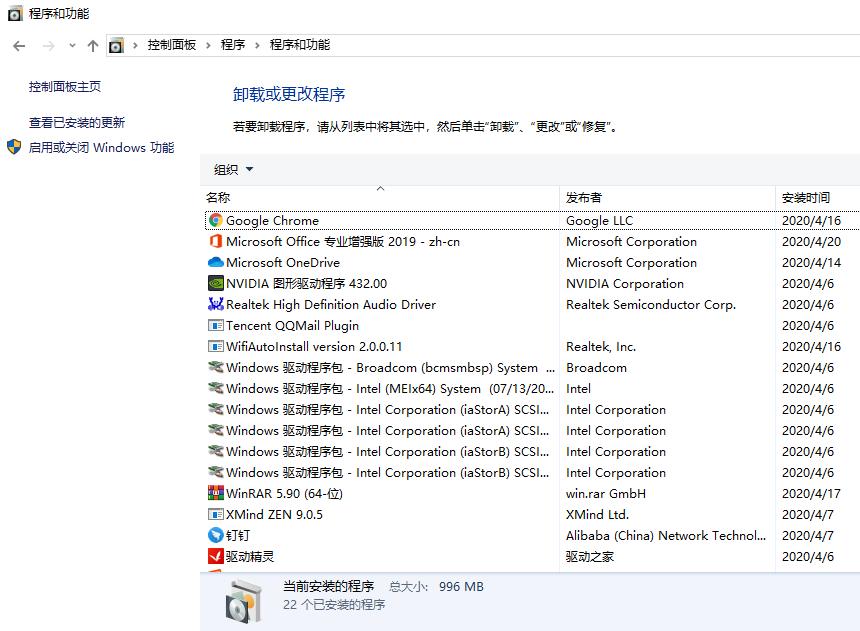
Task: Click the 钉钉 DingTalk icon
Action: coord(215,535)
